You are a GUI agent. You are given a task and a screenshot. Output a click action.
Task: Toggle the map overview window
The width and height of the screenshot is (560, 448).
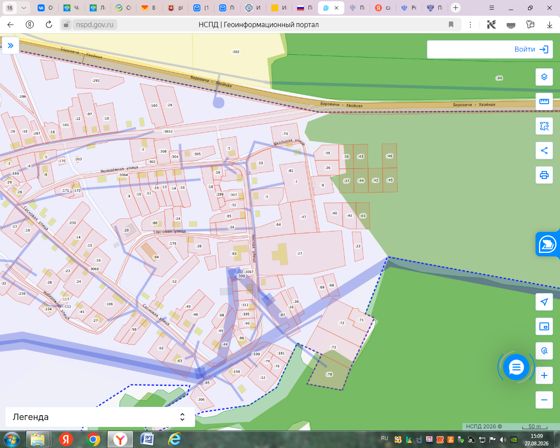point(544,326)
